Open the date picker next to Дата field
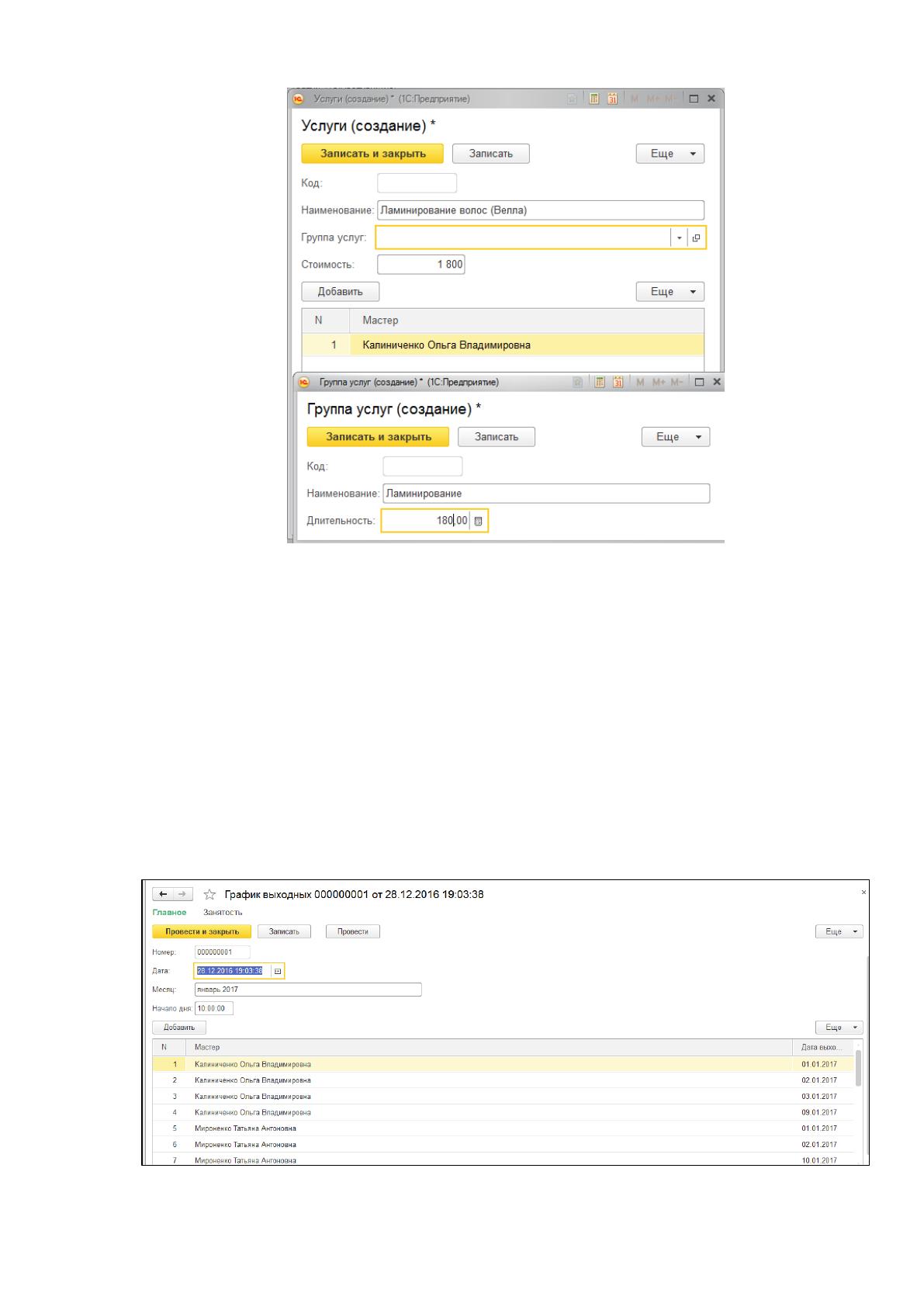This screenshot has width=924, height=1307. point(278,971)
